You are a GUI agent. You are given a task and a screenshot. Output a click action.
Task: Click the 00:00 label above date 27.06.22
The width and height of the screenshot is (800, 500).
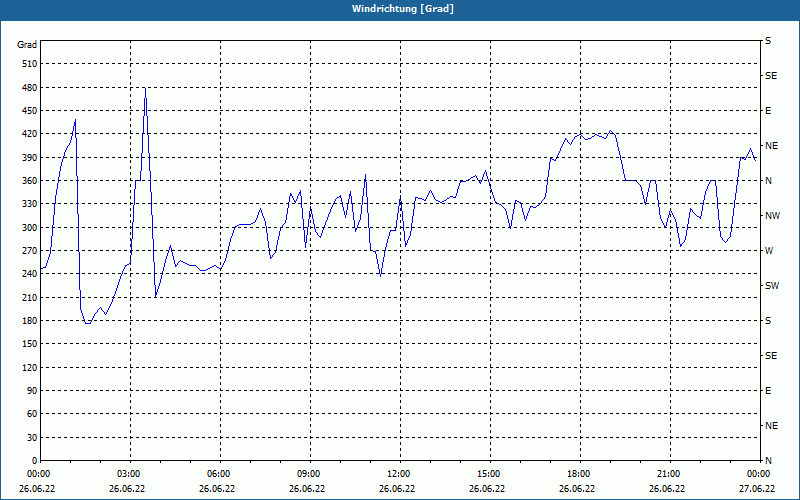tap(760, 474)
